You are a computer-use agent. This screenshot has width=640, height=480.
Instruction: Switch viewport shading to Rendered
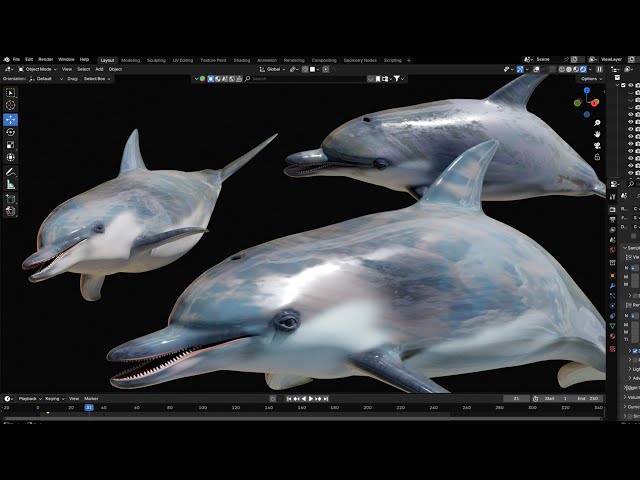[583, 69]
